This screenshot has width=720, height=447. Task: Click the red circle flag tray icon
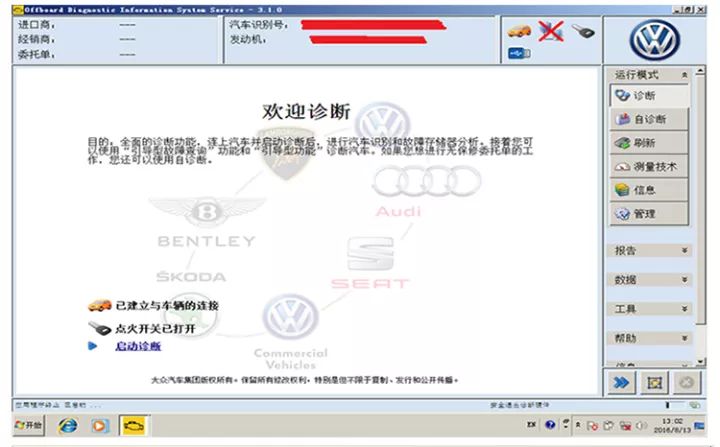592,426
